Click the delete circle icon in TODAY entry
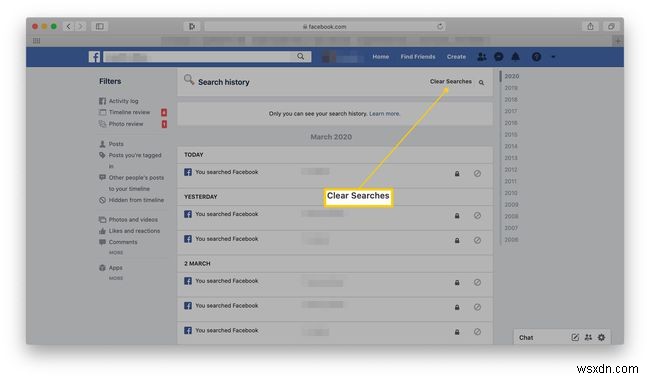This screenshot has height=379, width=650. tap(478, 174)
